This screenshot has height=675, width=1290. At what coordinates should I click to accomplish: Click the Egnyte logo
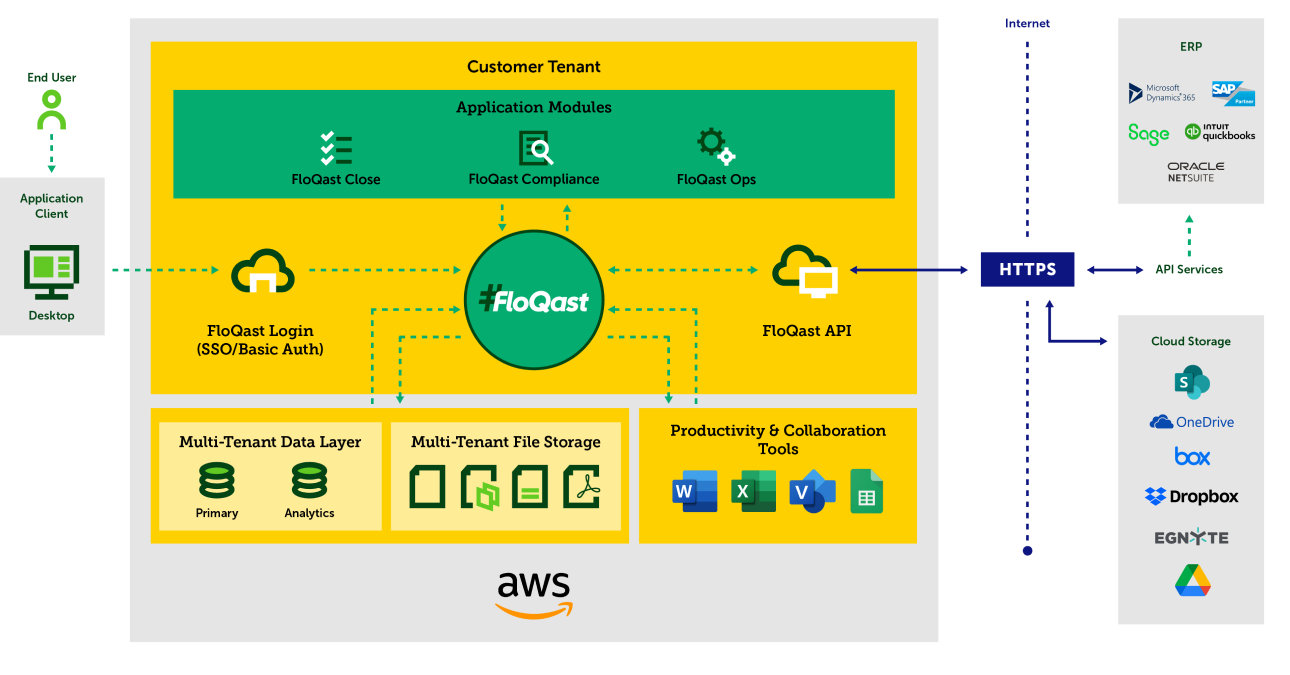click(1191, 537)
